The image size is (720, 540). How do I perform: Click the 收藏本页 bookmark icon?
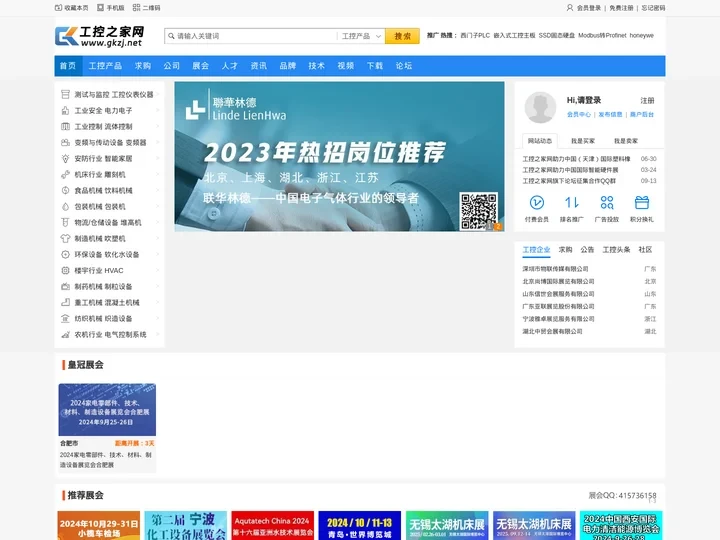tap(58, 8)
